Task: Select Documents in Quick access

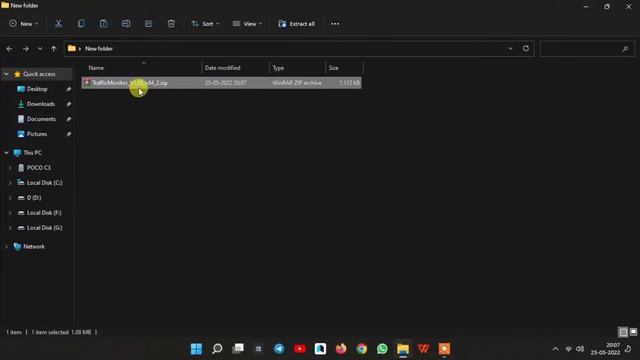Action: (41, 119)
